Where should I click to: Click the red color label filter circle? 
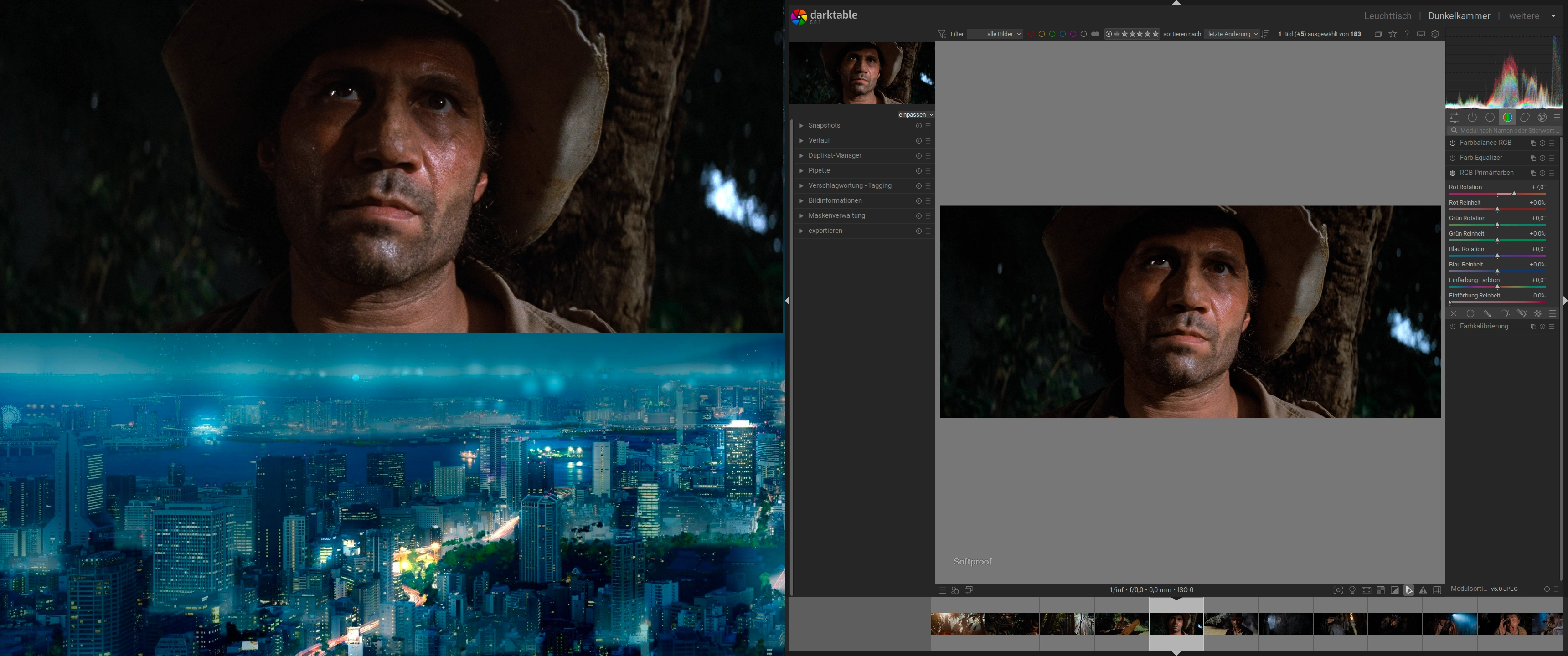1031,34
